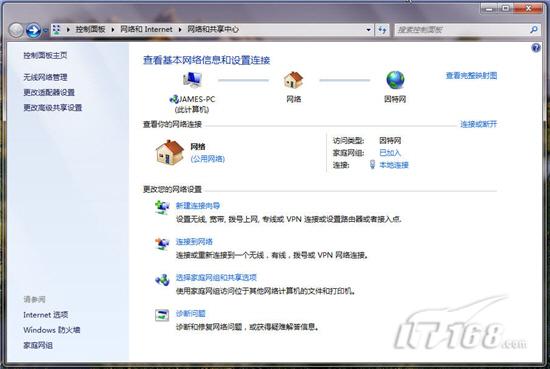The height and width of the screenshot is (369, 550).
Task: Click the Control Panel icon in address bar
Action: (57, 30)
